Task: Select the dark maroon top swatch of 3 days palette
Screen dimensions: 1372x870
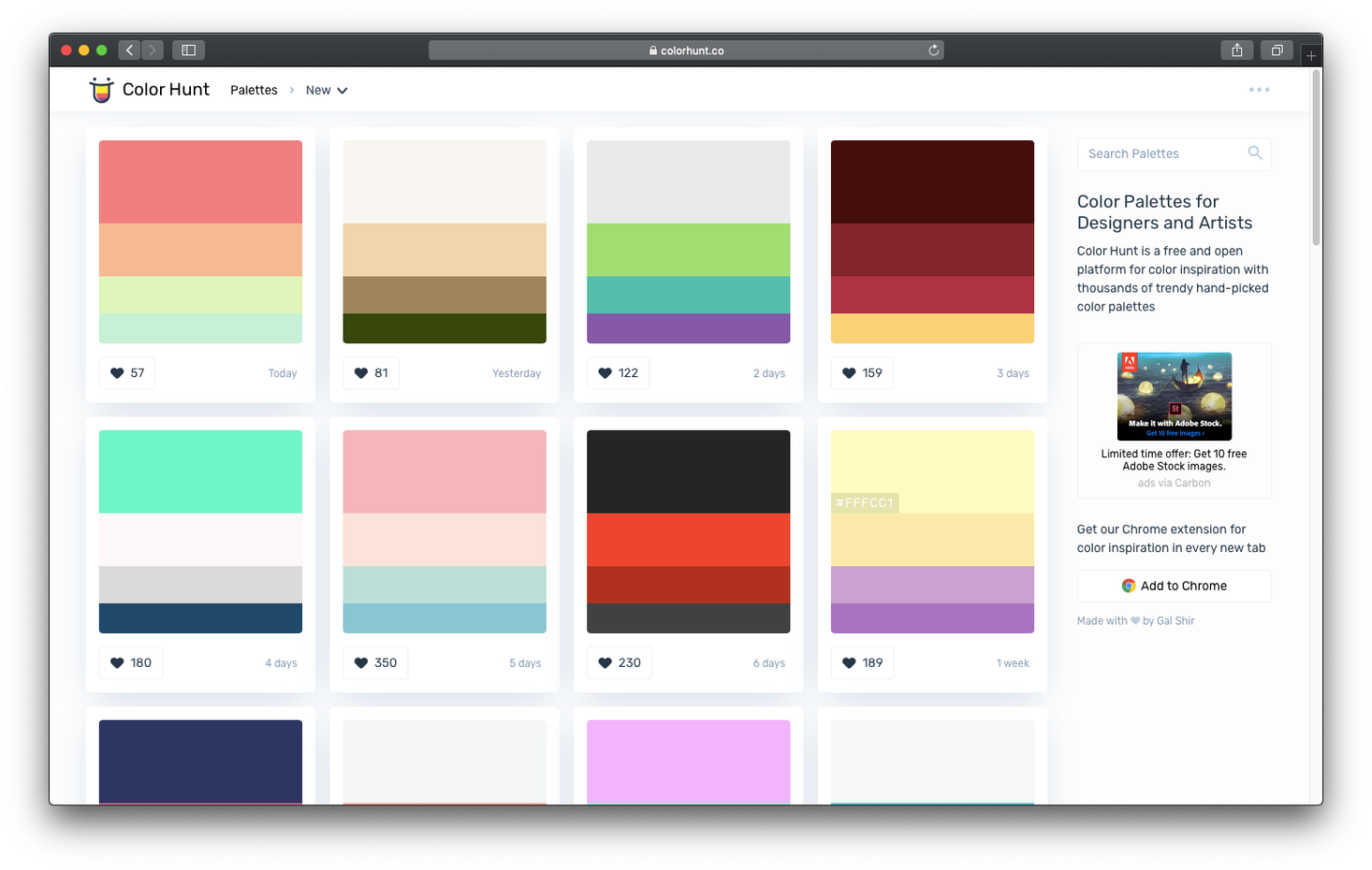Action: click(x=933, y=181)
